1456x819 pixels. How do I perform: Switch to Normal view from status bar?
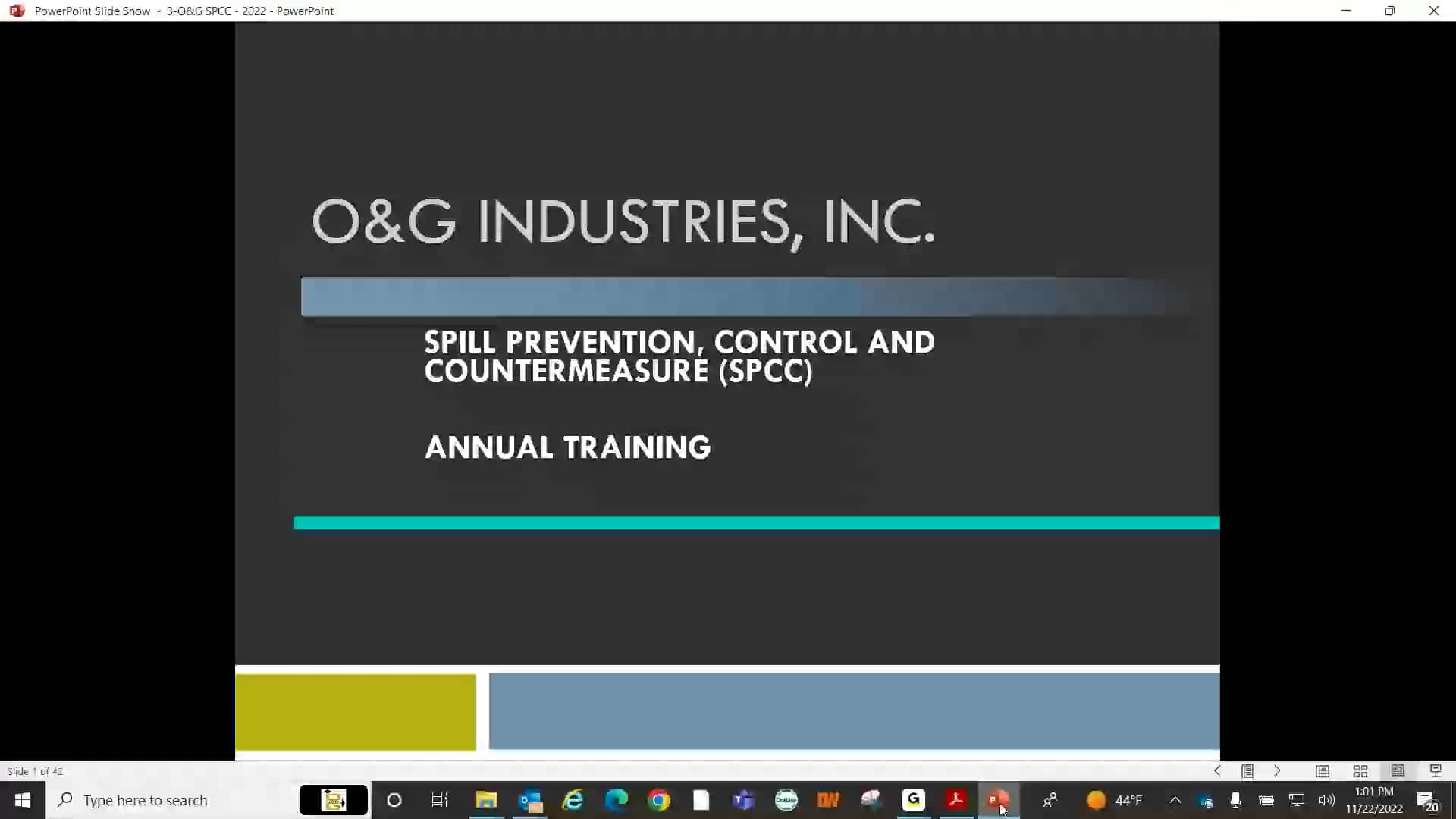(1323, 770)
